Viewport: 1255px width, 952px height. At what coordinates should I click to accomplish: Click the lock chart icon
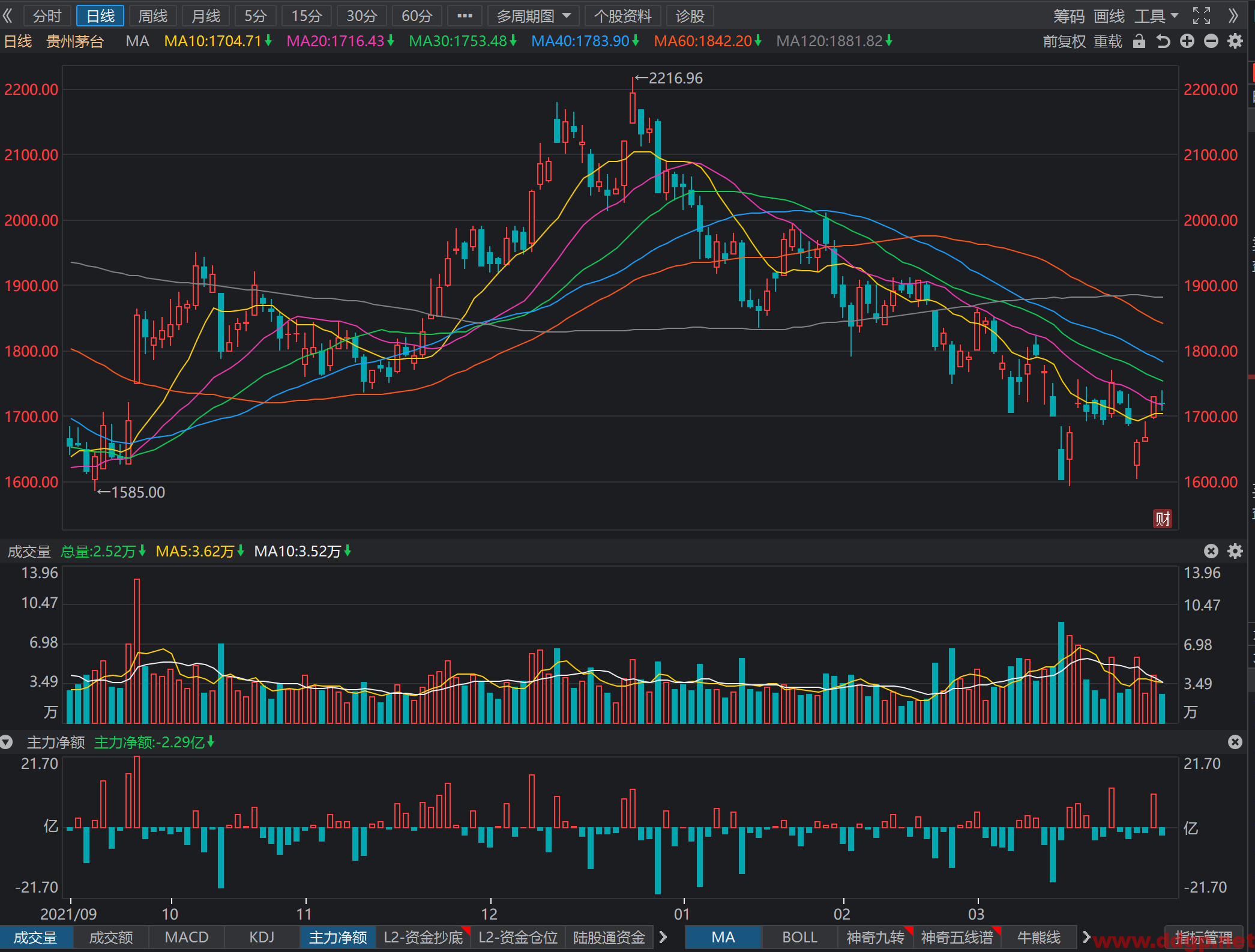[1139, 41]
